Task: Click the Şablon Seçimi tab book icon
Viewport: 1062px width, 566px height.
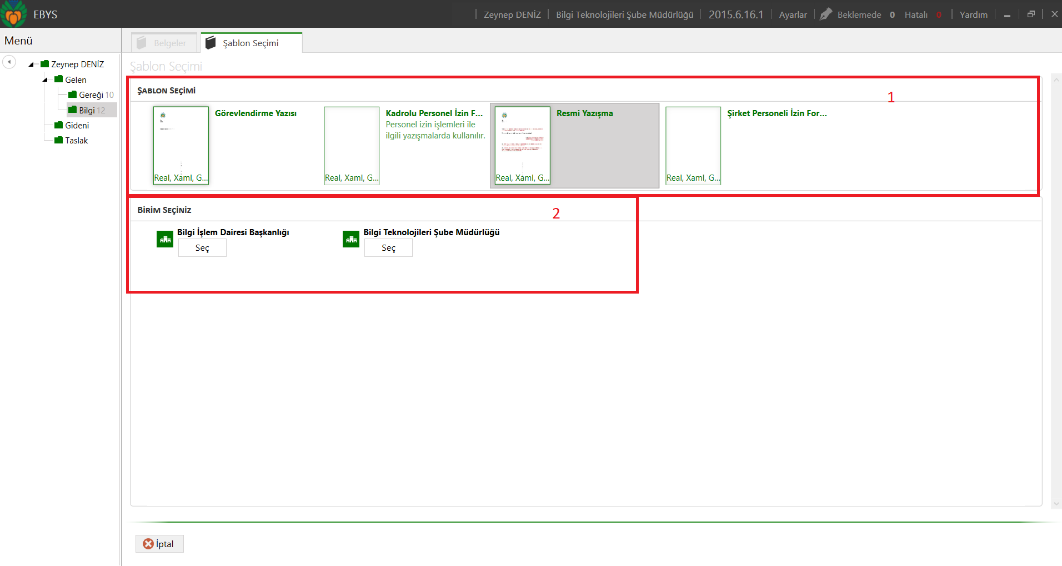Action: [x=211, y=43]
